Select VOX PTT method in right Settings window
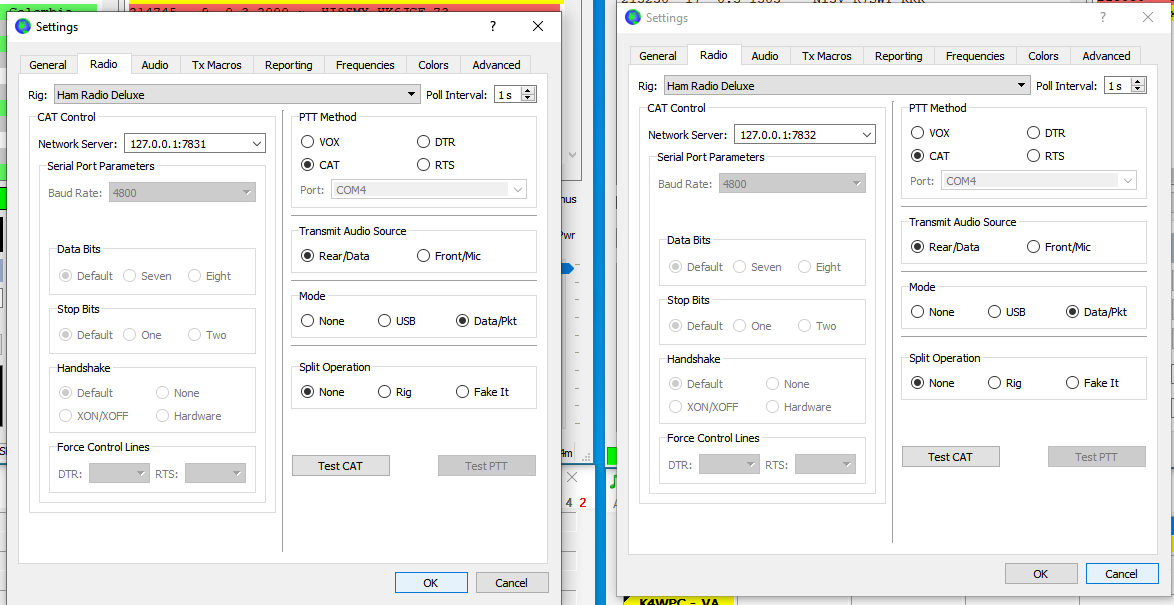This screenshot has height=605, width=1174. [931, 133]
